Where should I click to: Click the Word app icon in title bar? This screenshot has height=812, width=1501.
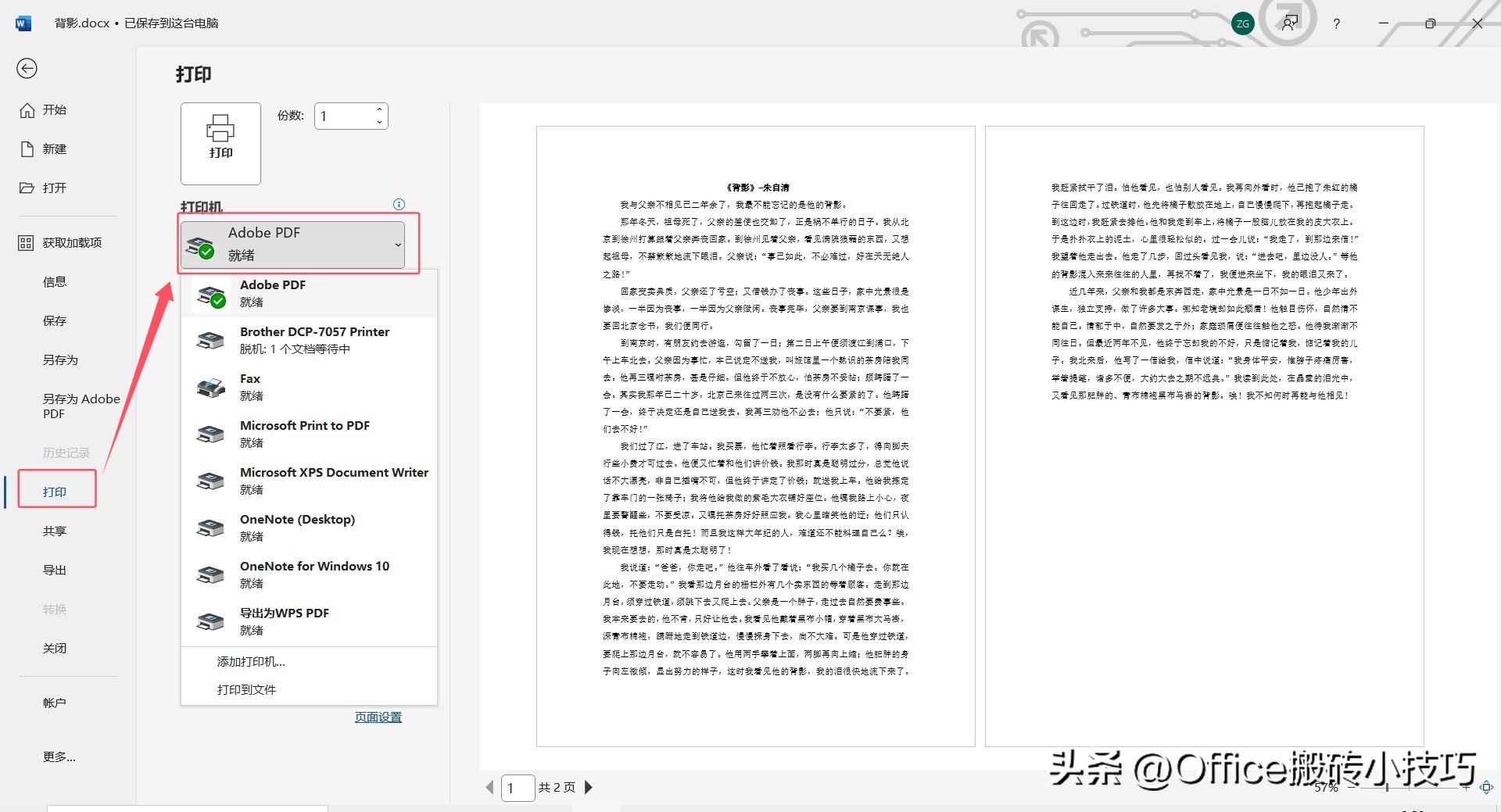[23, 23]
